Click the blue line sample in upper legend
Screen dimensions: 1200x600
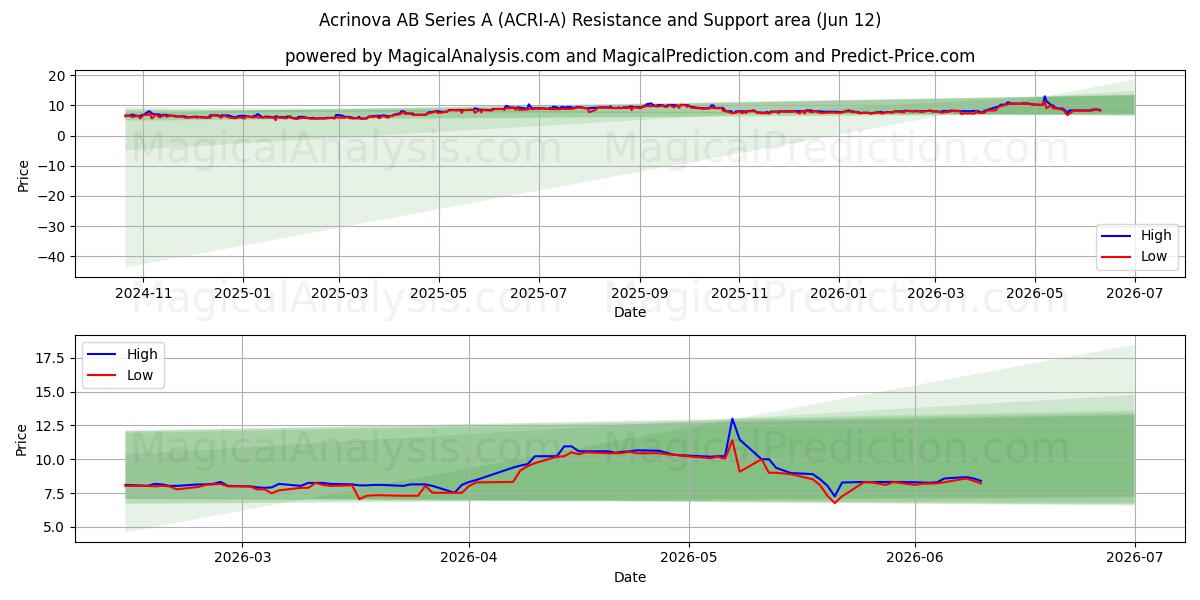1117,237
